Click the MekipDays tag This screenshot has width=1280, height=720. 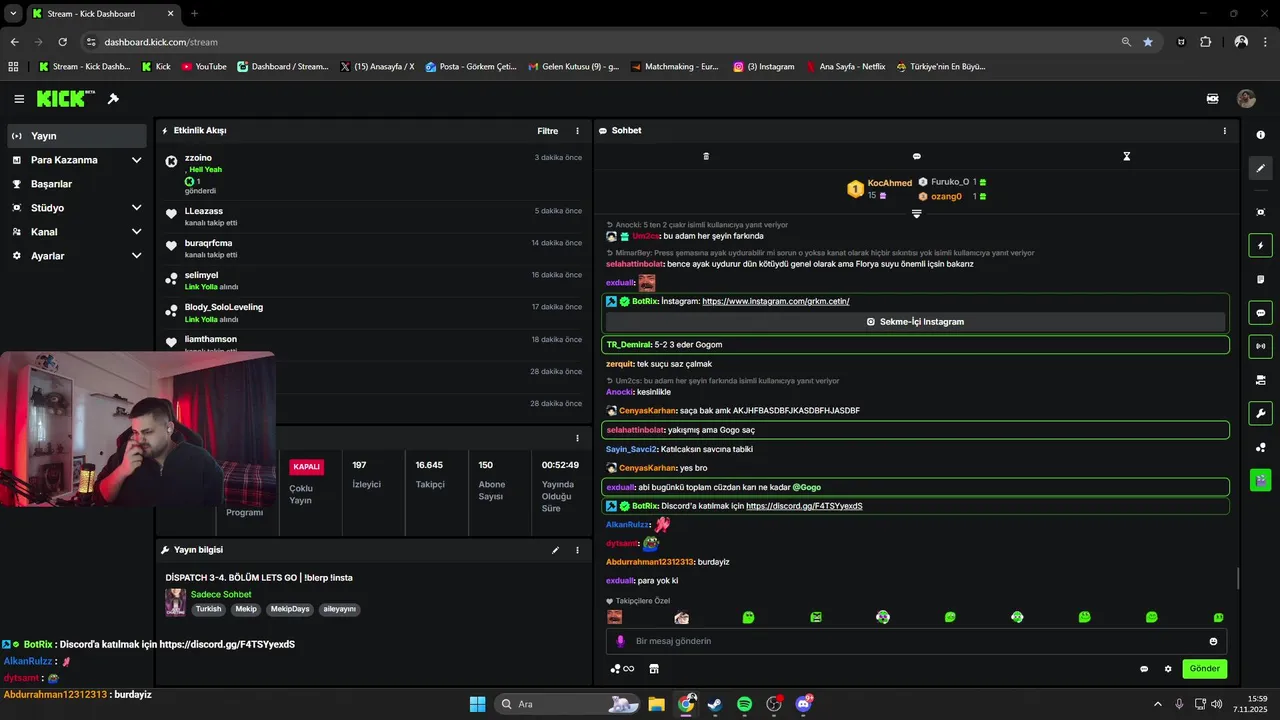pyautogui.click(x=290, y=609)
